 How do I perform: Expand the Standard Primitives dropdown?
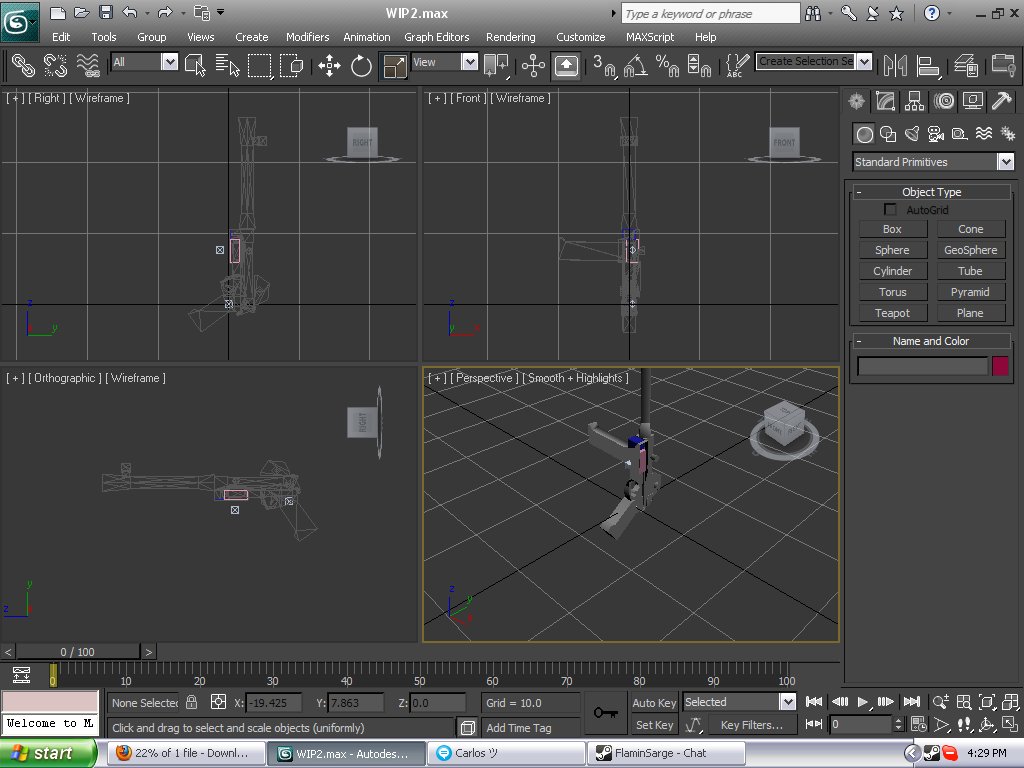pyautogui.click(x=1005, y=162)
